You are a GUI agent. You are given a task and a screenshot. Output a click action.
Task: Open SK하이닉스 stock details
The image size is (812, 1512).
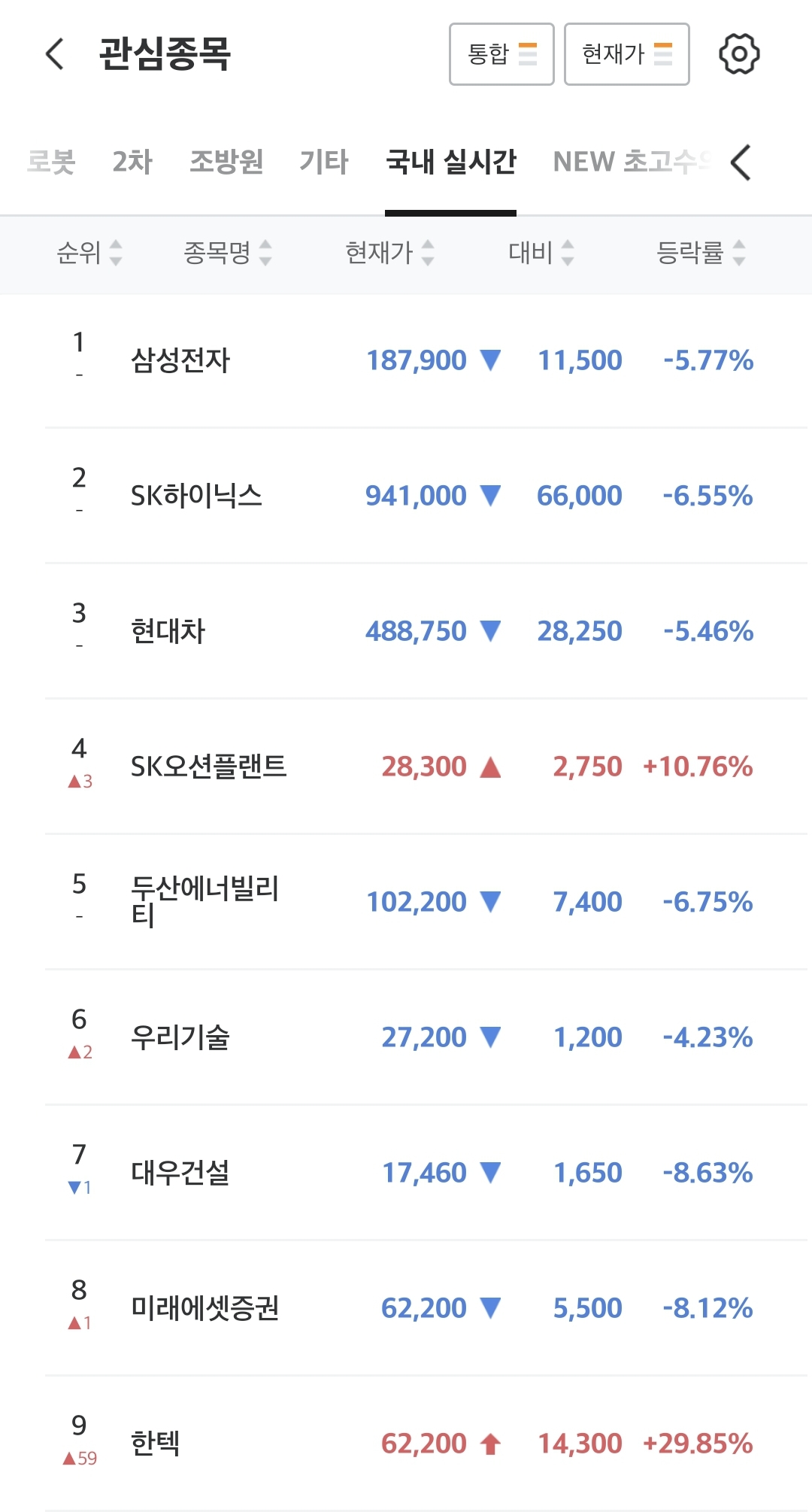pyautogui.click(x=196, y=496)
